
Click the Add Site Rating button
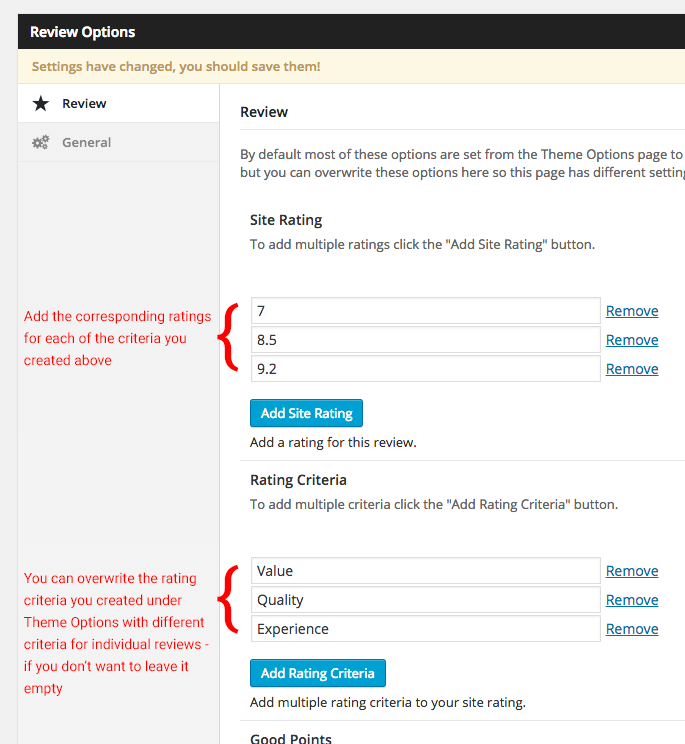pos(306,413)
